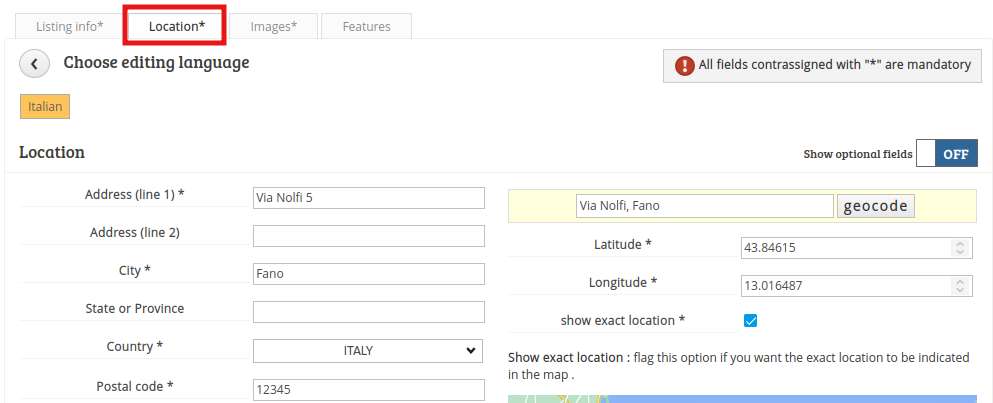993x403 pixels.
Task: Click the geocode address search field
Action: tap(705, 206)
